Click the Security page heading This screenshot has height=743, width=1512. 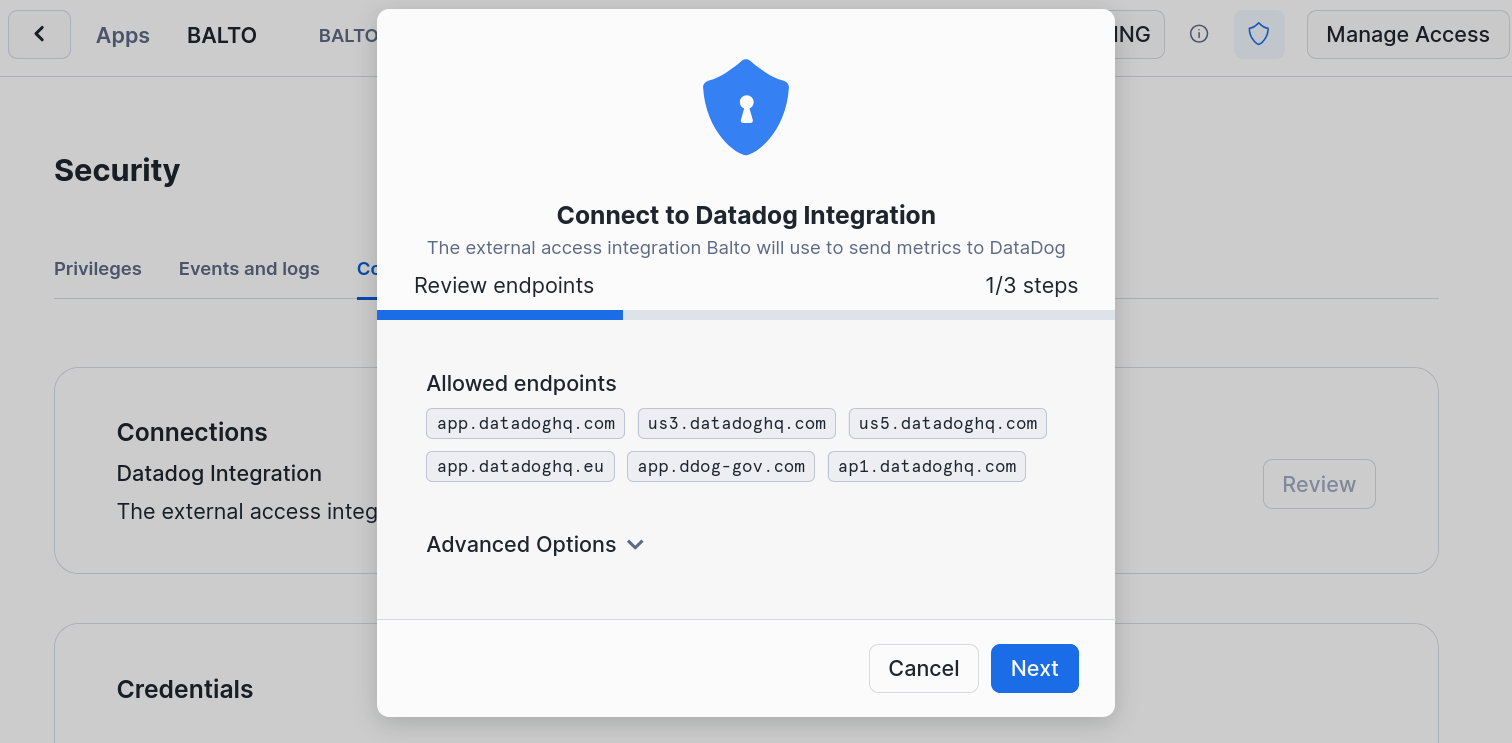coord(117,170)
